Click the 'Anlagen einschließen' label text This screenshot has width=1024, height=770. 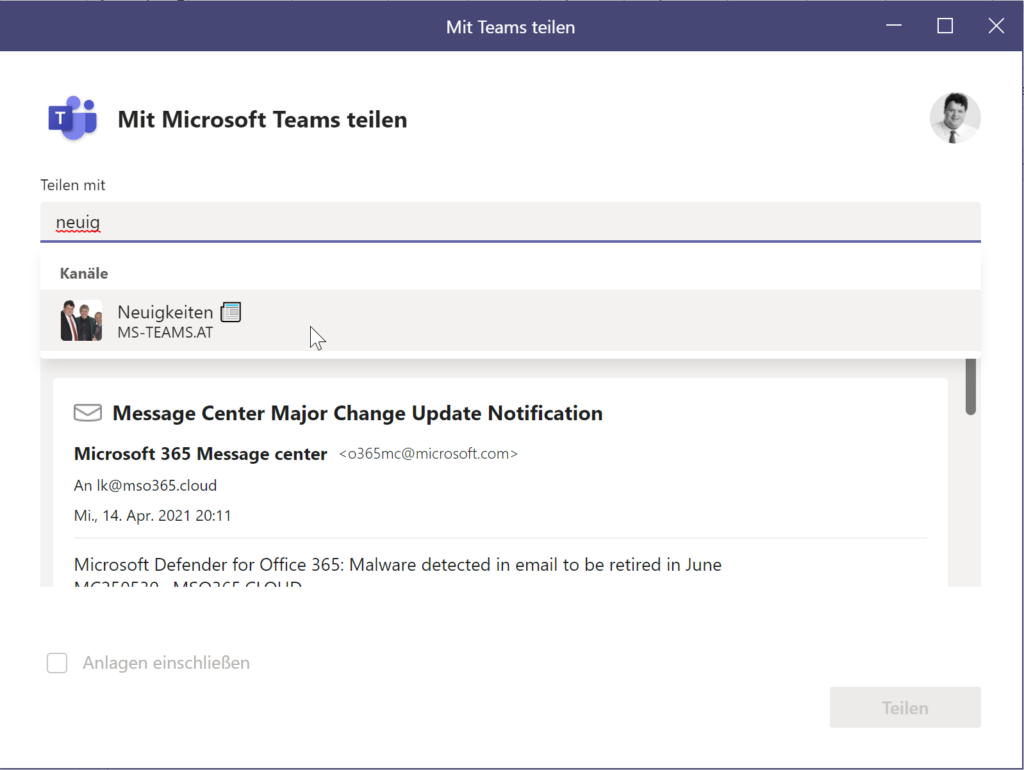(x=166, y=663)
